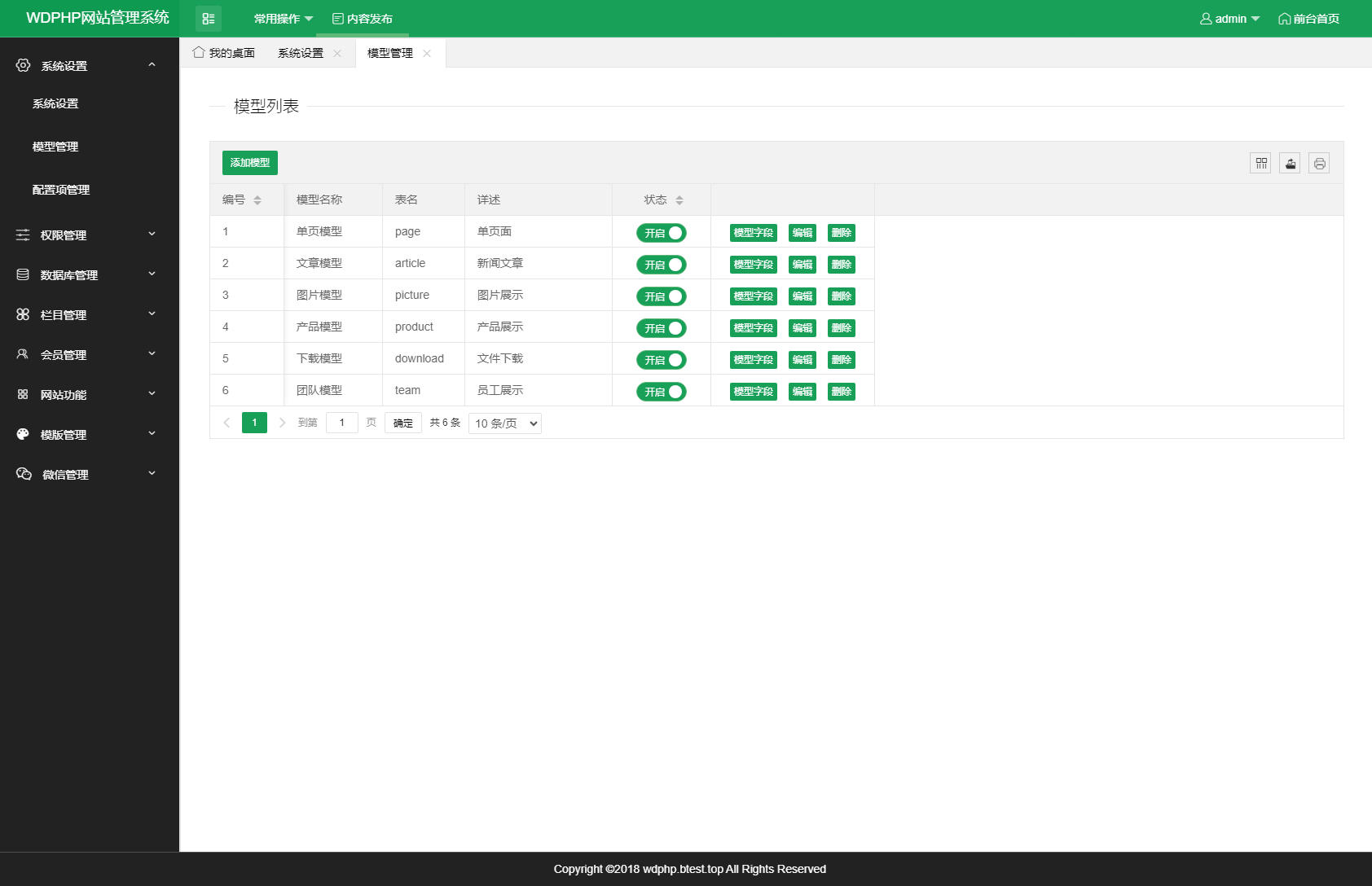This screenshot has height=886, width=1372.
Task: Click the 确定 page jump button
Action: (403, 423)
